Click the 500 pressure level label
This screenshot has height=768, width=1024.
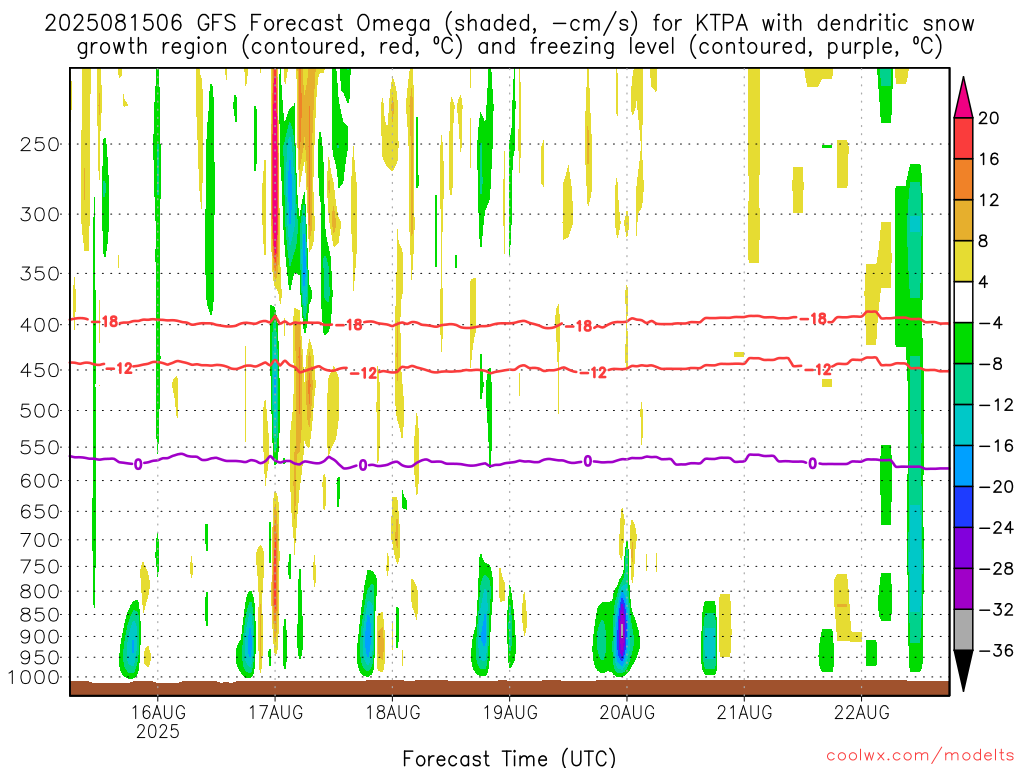pyautogui.click(x=40, y=411)
